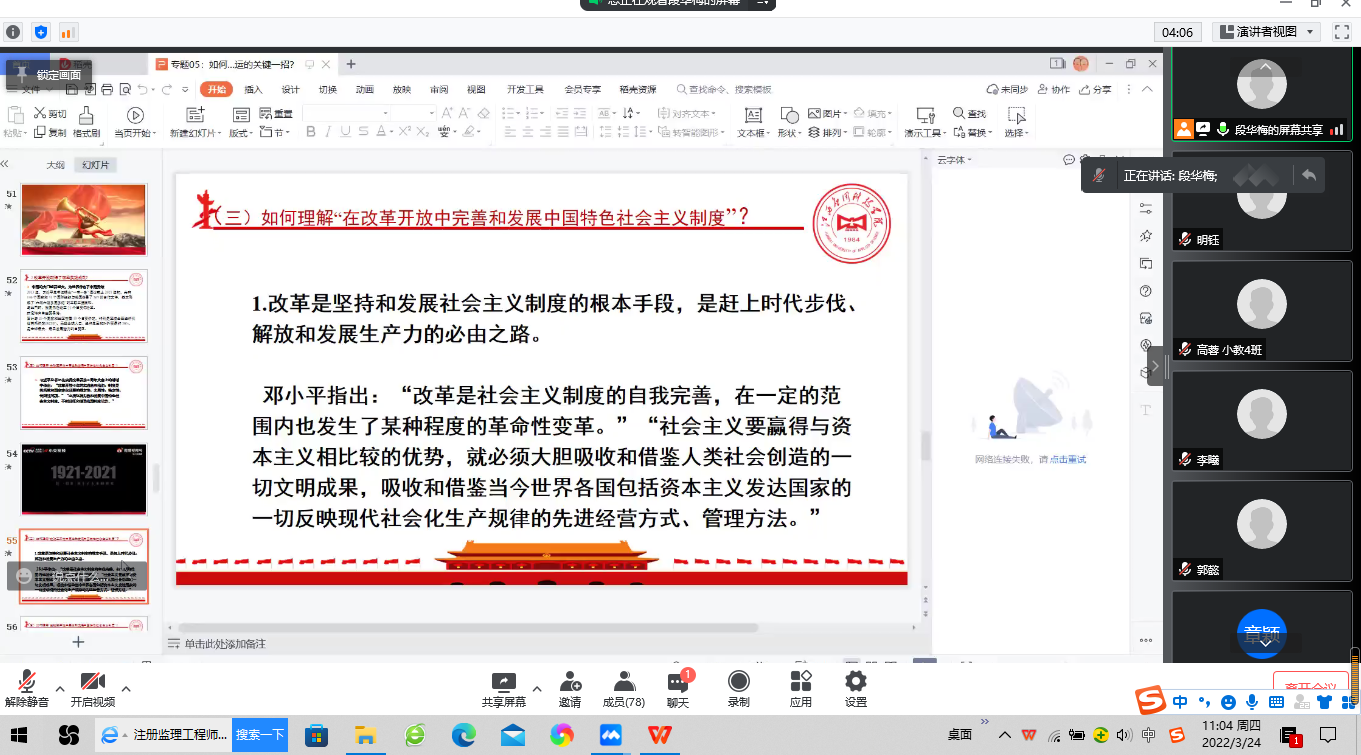Open 共享屏幕 share screen

504,689
